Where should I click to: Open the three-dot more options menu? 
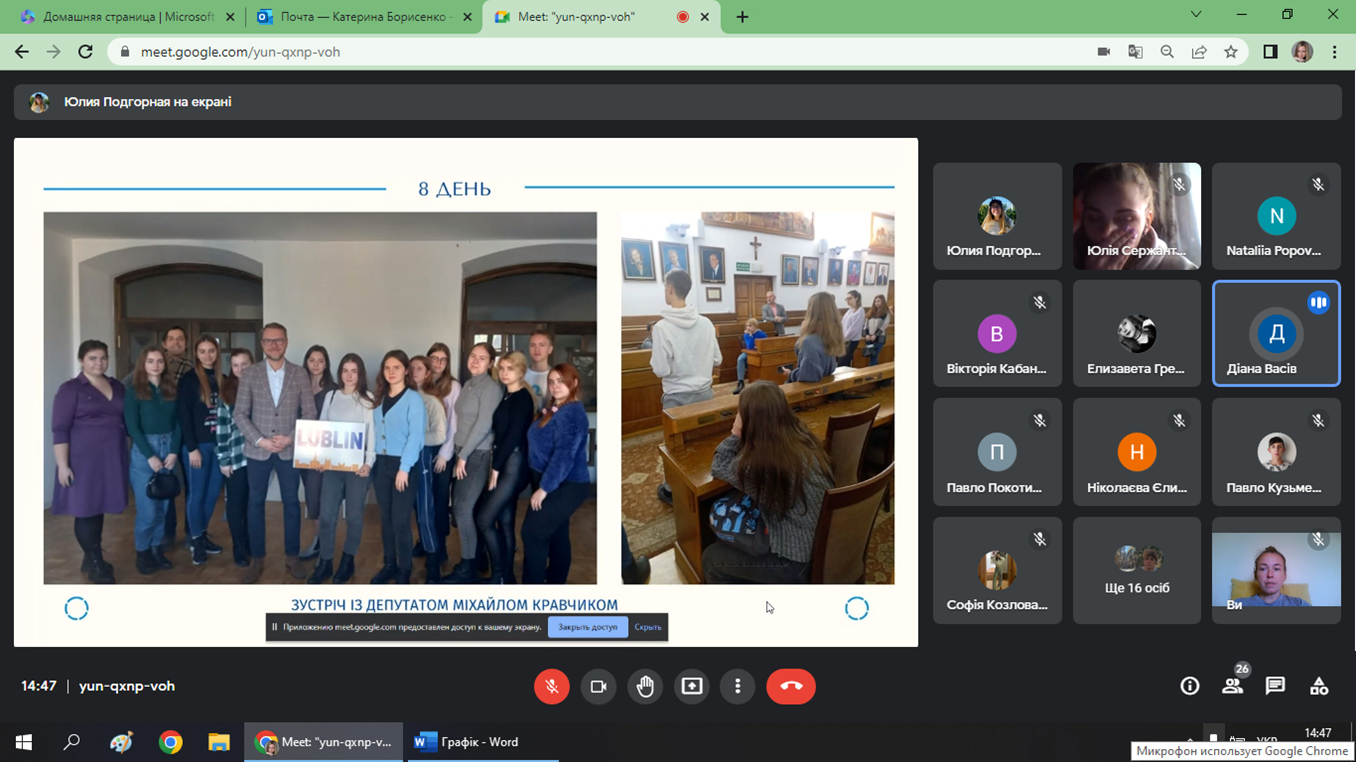737,686
